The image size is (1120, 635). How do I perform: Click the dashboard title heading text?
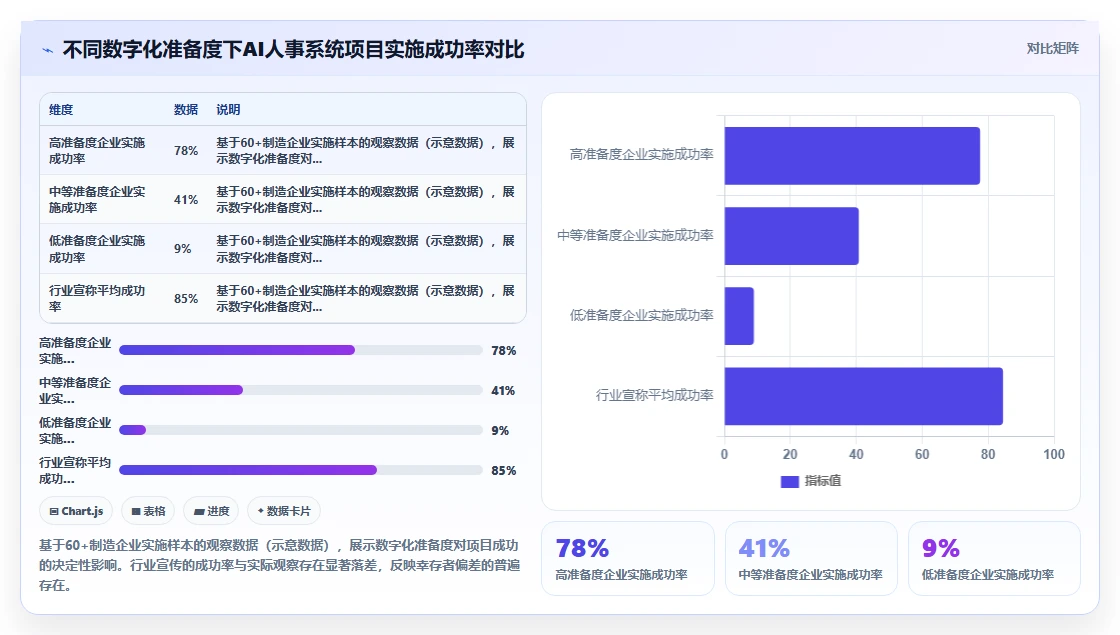[x=294, y=50]
